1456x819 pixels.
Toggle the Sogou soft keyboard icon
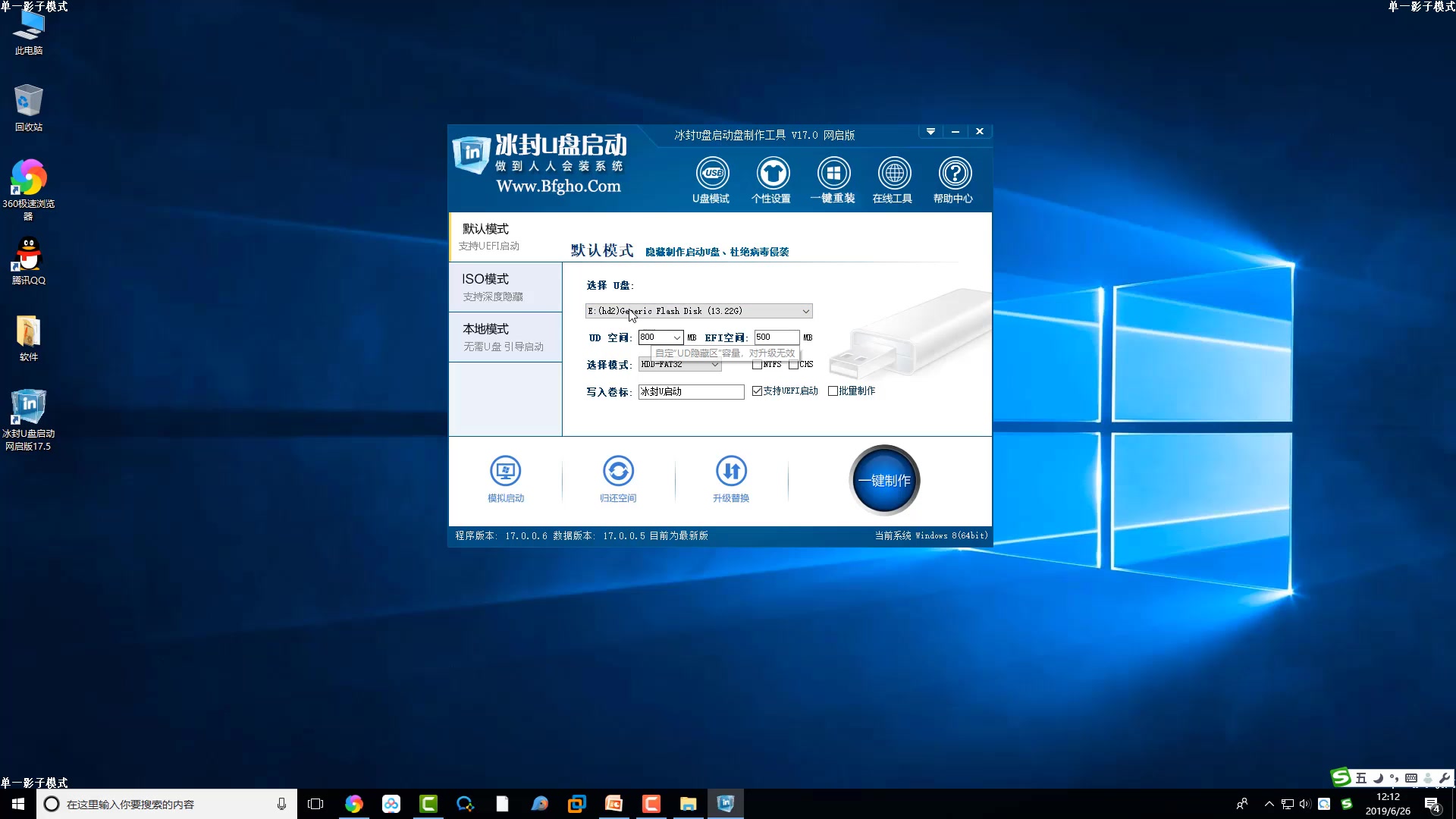pos(1411,778)
